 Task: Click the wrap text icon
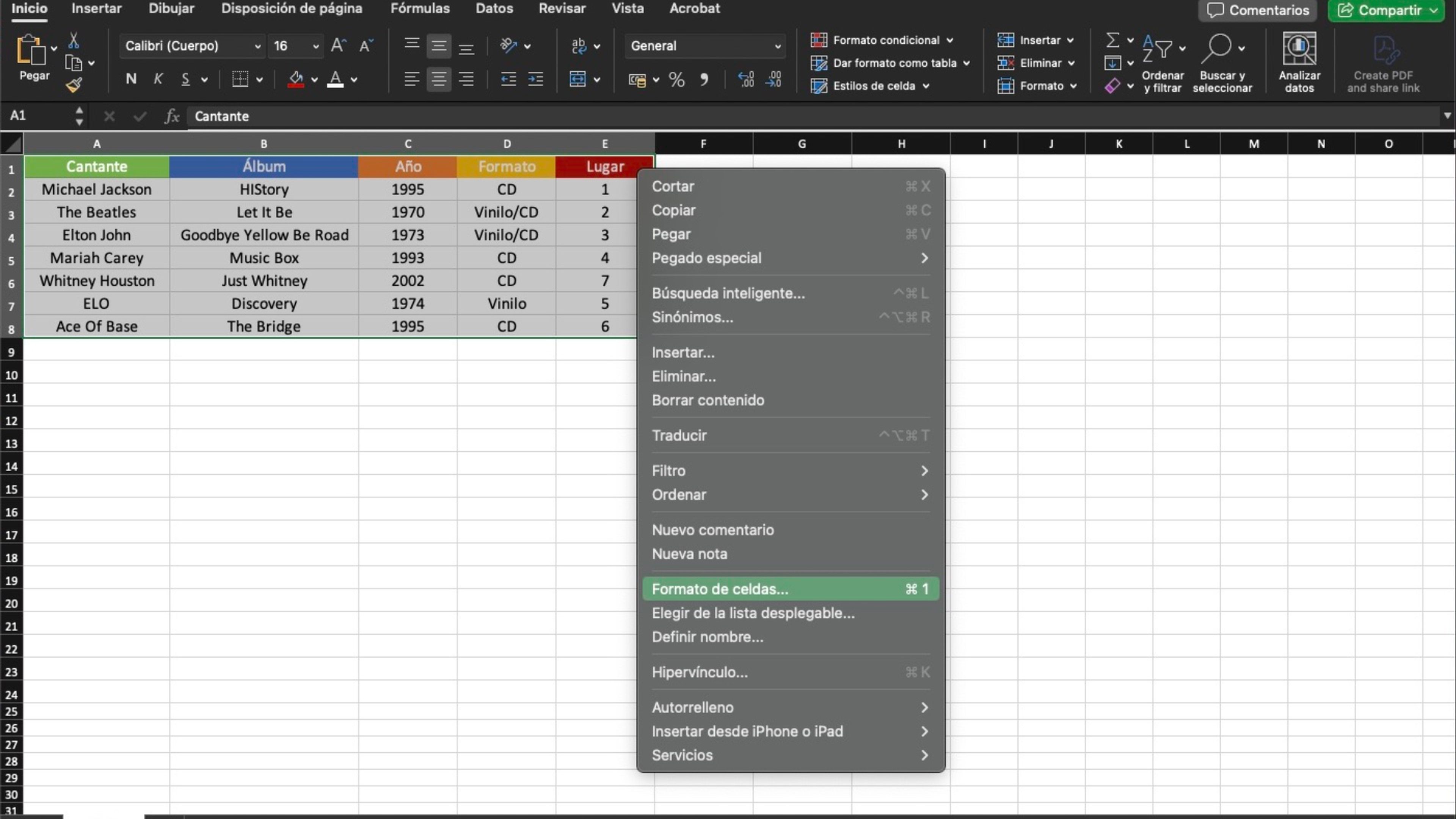(x=579, y=45)
